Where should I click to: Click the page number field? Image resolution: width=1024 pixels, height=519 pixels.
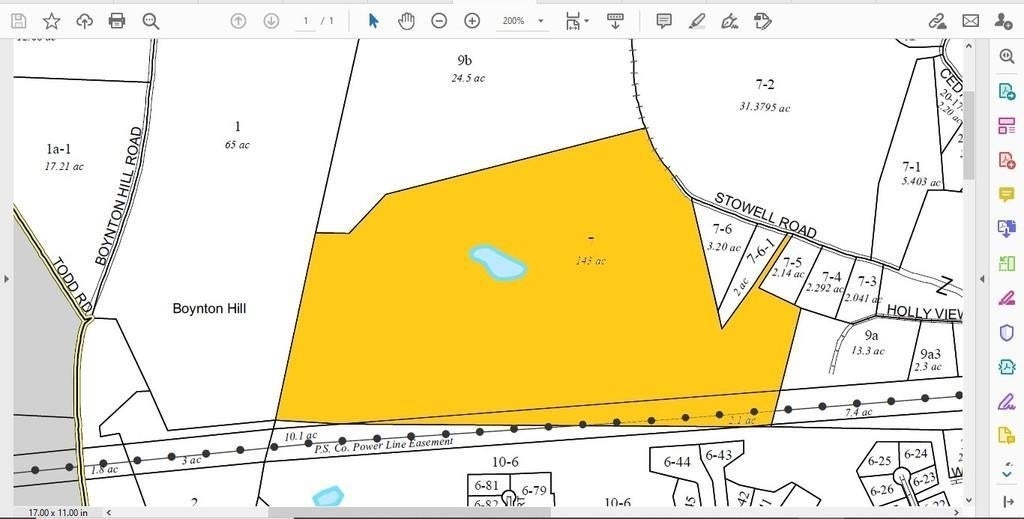[x=306, y=21]
